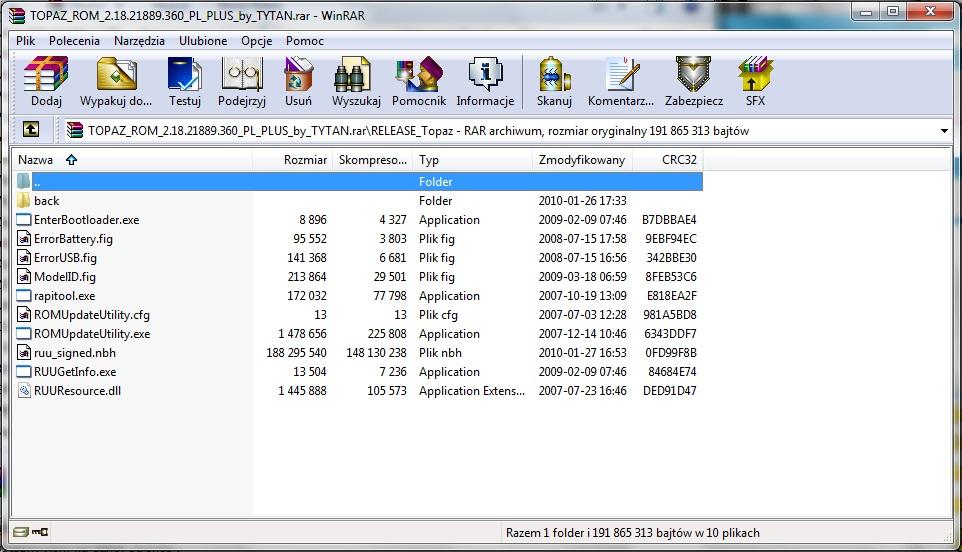Image resolution: width=962 pixels, height=552 pixels.
Task: Click the WinRAR title bar icon
Action: point(17,15)
